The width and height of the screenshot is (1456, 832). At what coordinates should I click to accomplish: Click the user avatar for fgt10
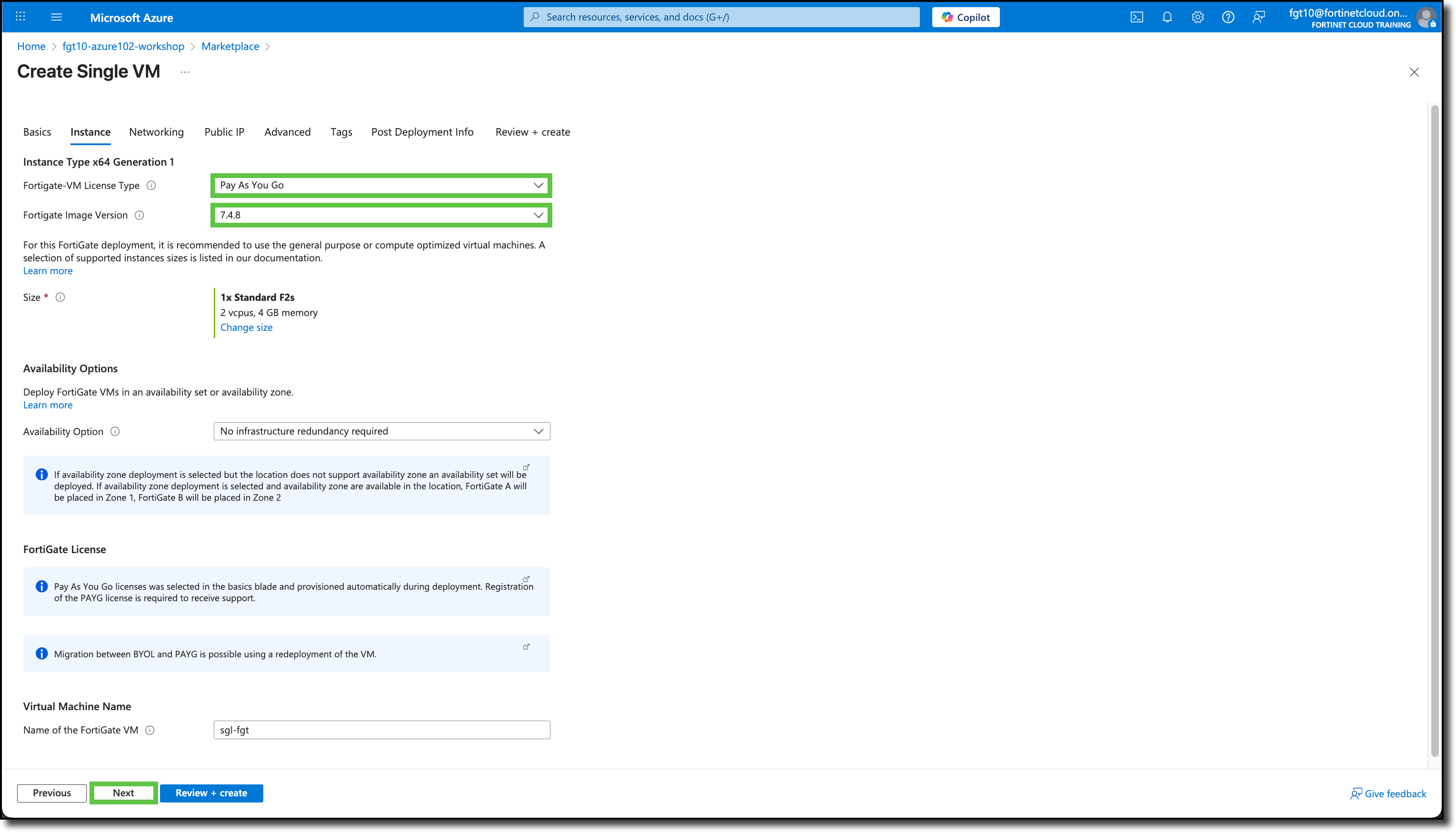coord(1427,17)
